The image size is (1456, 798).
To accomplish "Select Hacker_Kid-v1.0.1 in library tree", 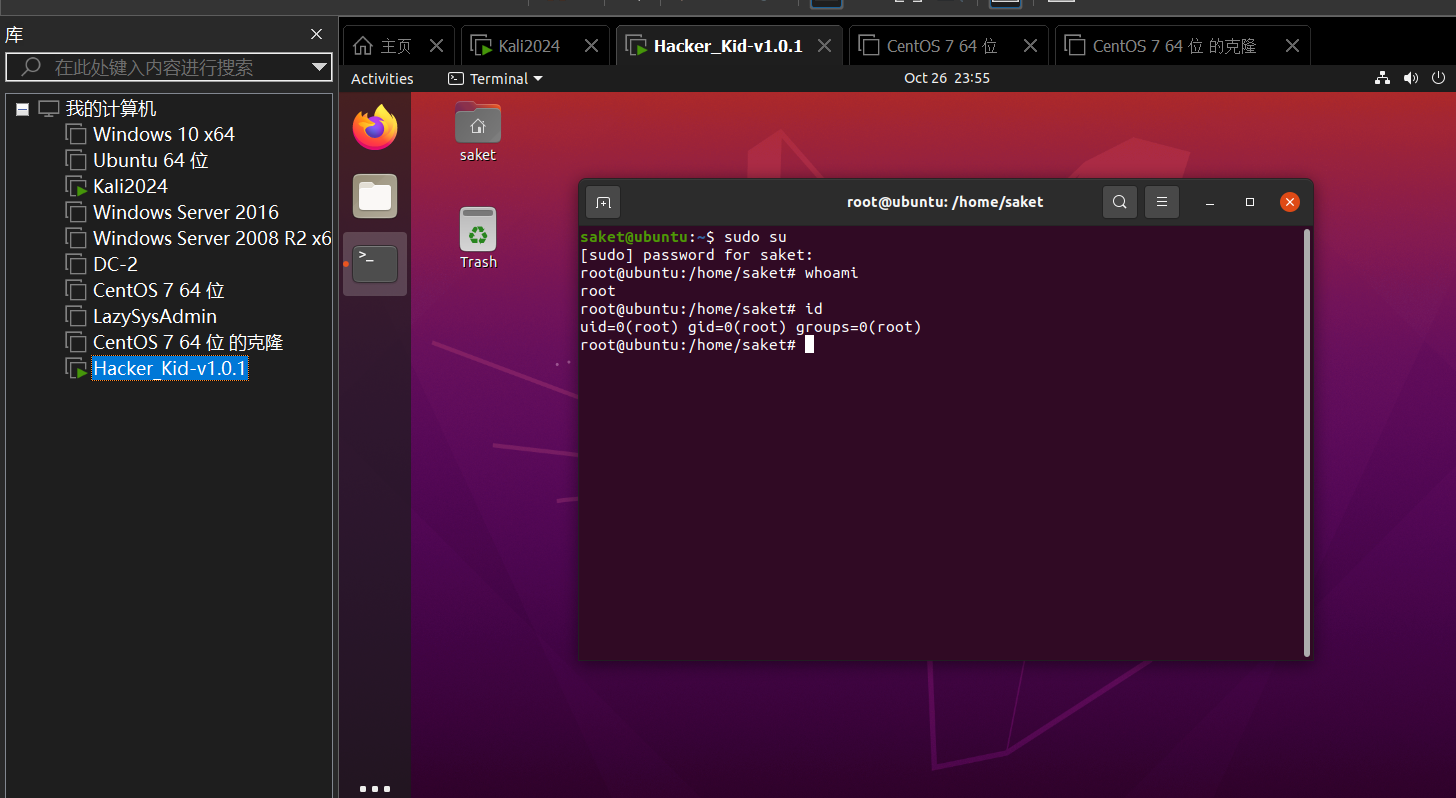I will pos(169,368).
